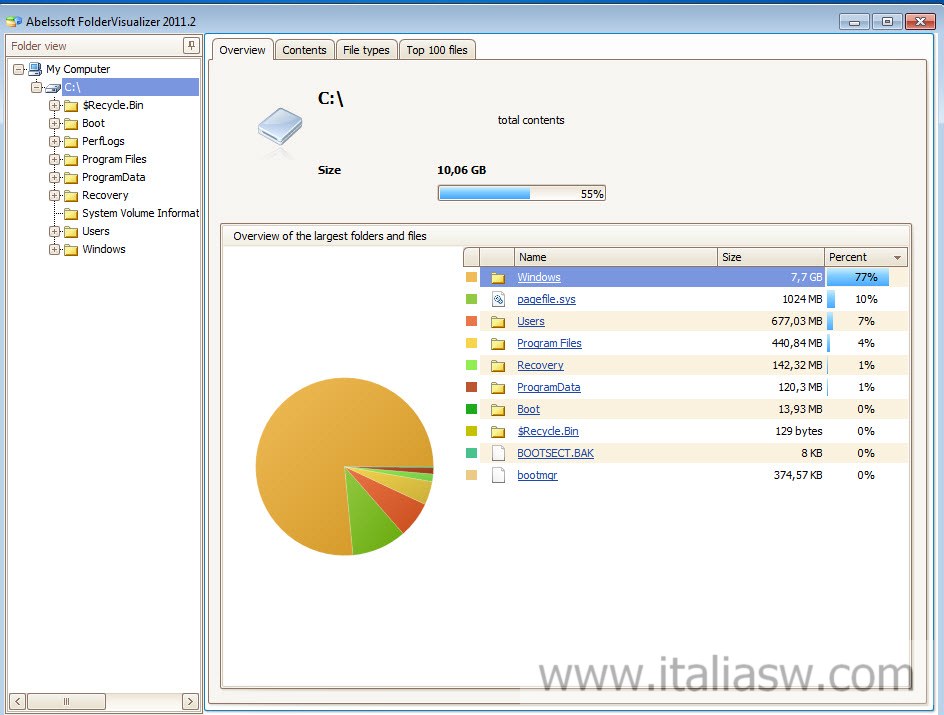Open the pagefile.sys link
944x715 pixels.
coord(546,299)
